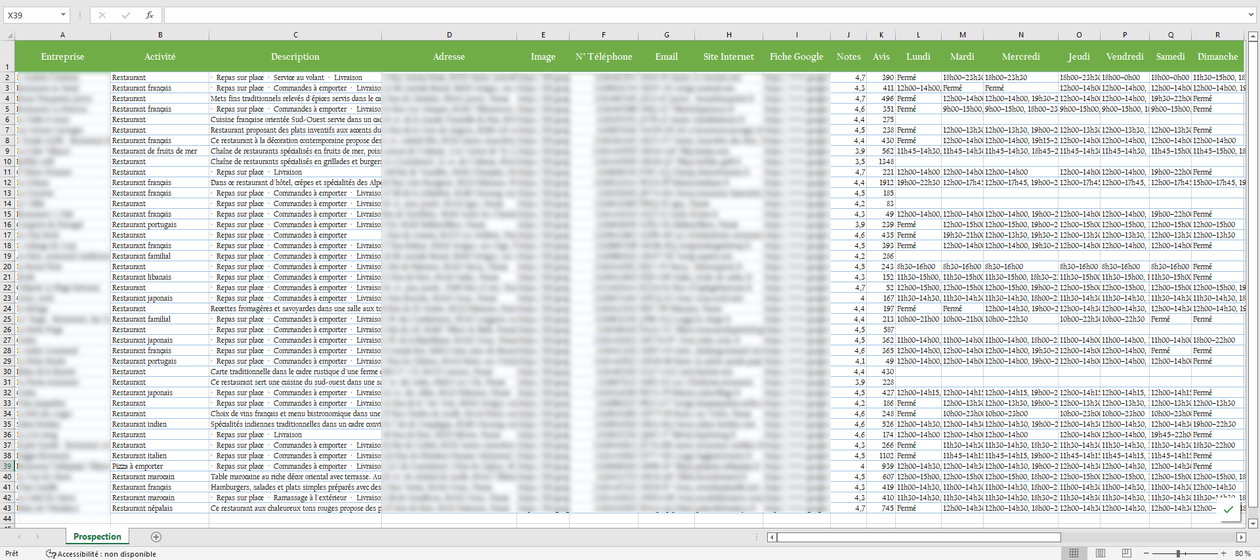The width and height of the screenshot is (1260, 560).
Task: Click the horizontal scrollbar right arrow
Action: point(1242,537)
